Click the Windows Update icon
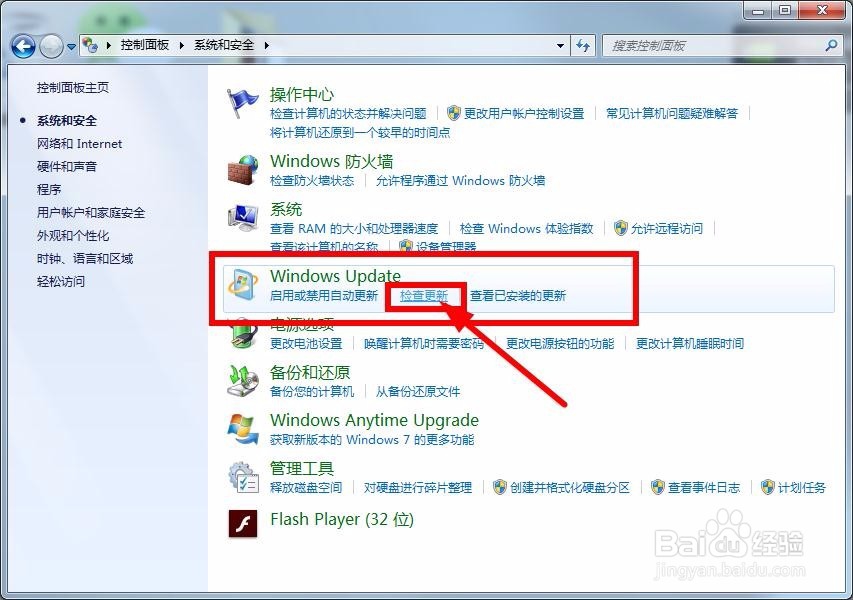The width and height of the screenshot is (853, 600). pos(242,285)
